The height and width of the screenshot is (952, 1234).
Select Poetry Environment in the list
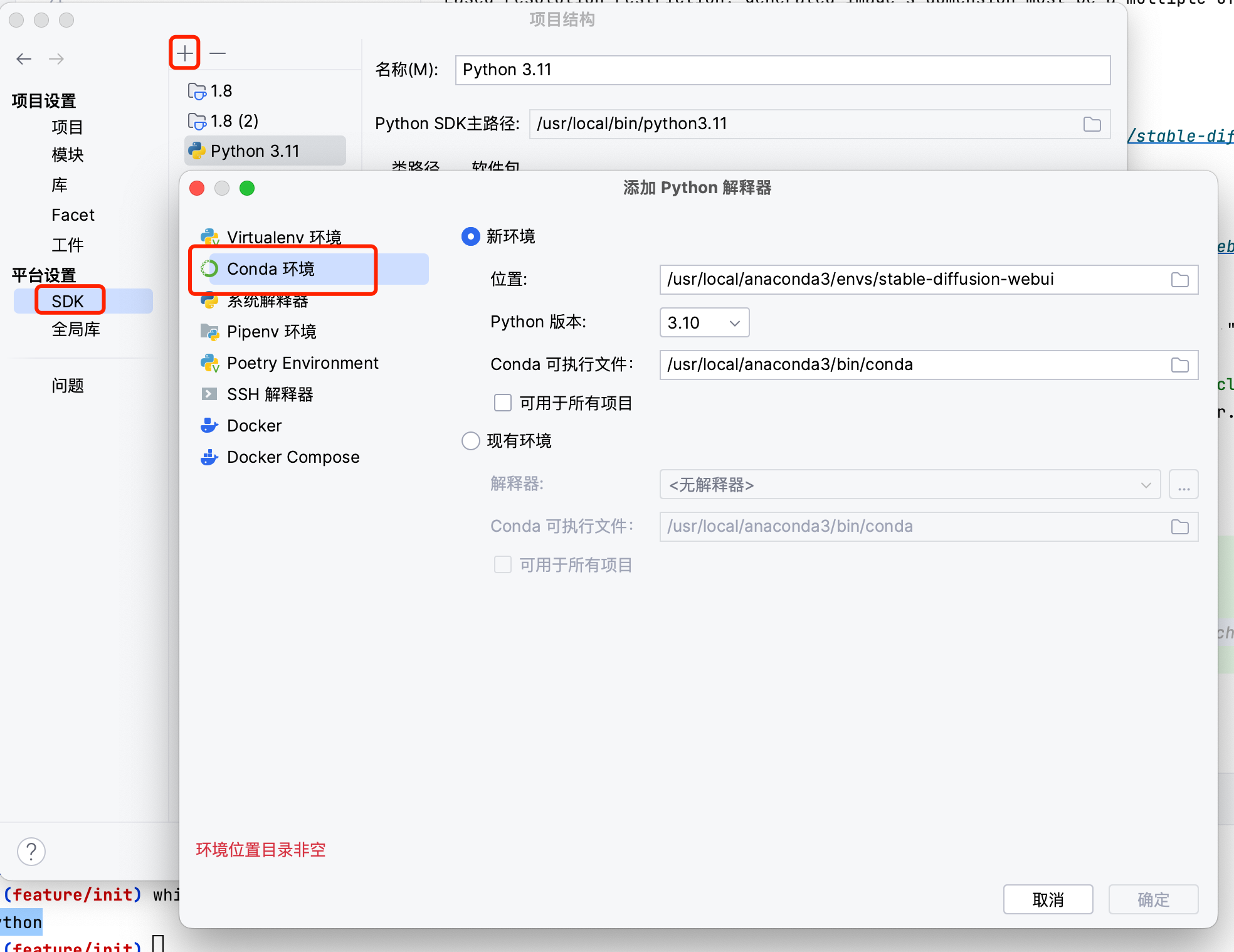coord(302,363)
